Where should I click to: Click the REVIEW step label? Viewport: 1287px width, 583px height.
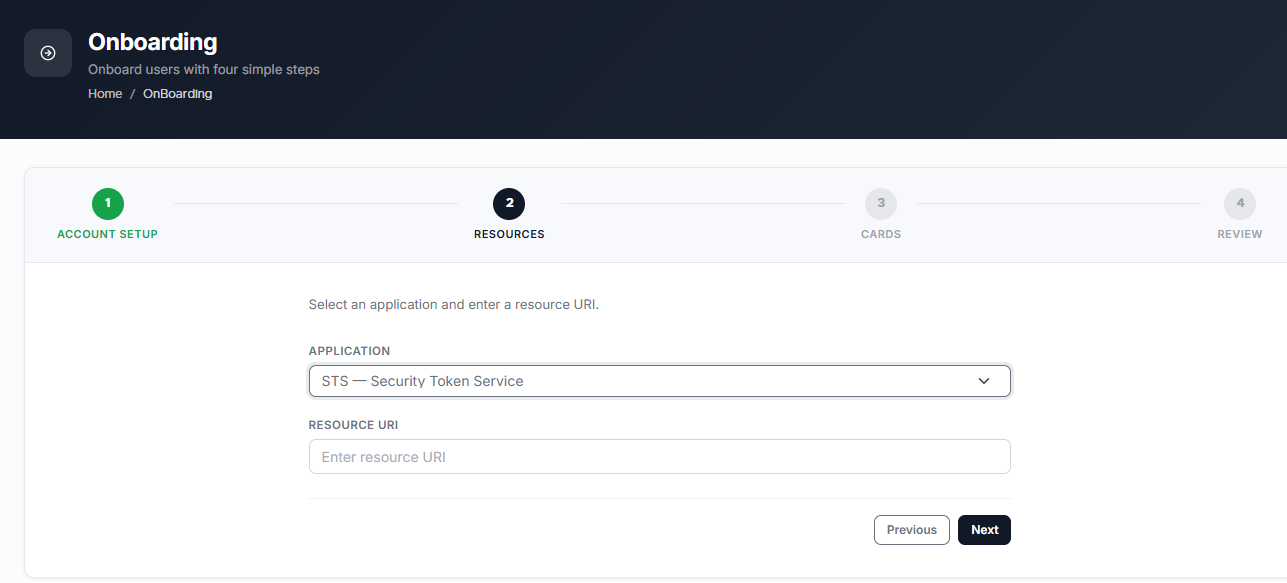[1240, 234]
